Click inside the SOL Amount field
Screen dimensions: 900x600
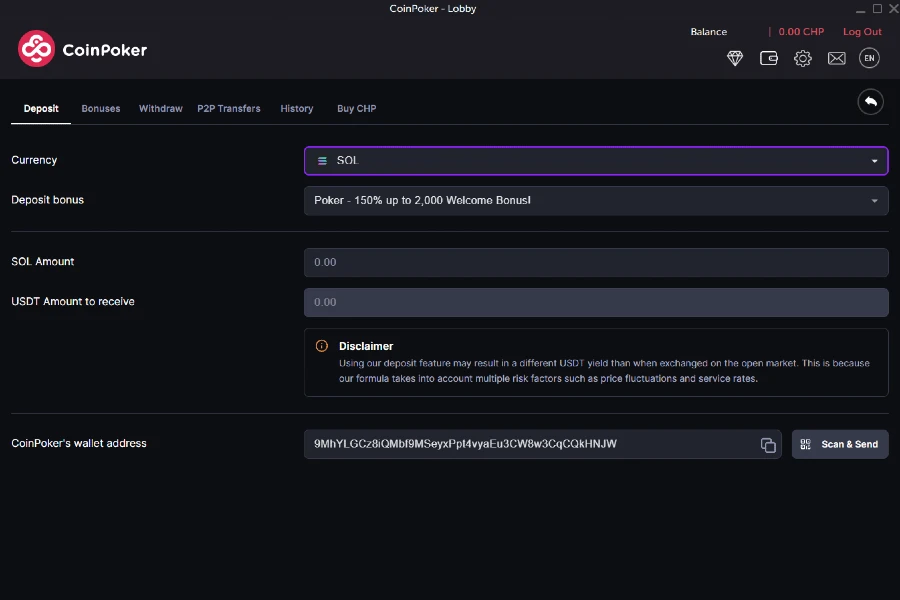(x=595, y=262)
